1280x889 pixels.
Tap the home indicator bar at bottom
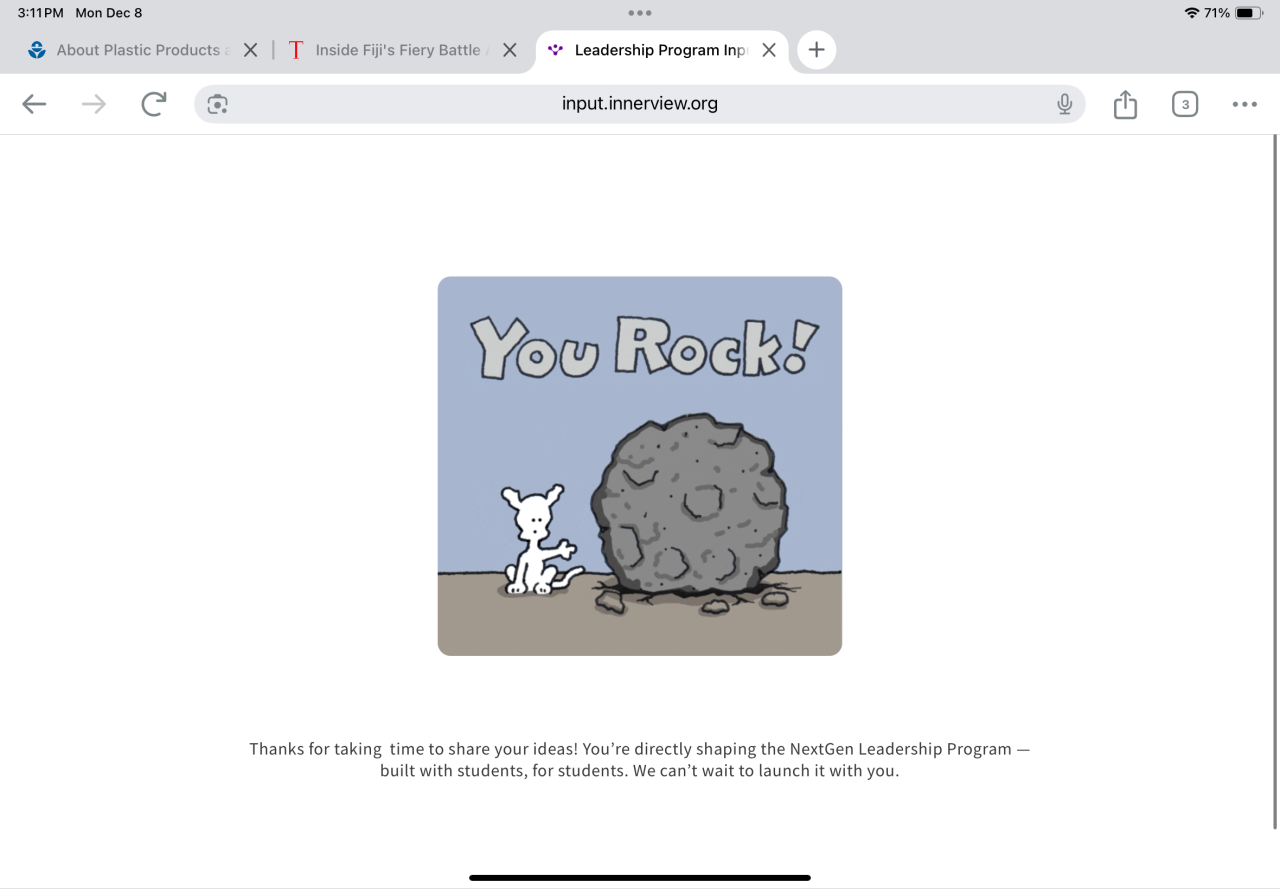coord(640,878)
